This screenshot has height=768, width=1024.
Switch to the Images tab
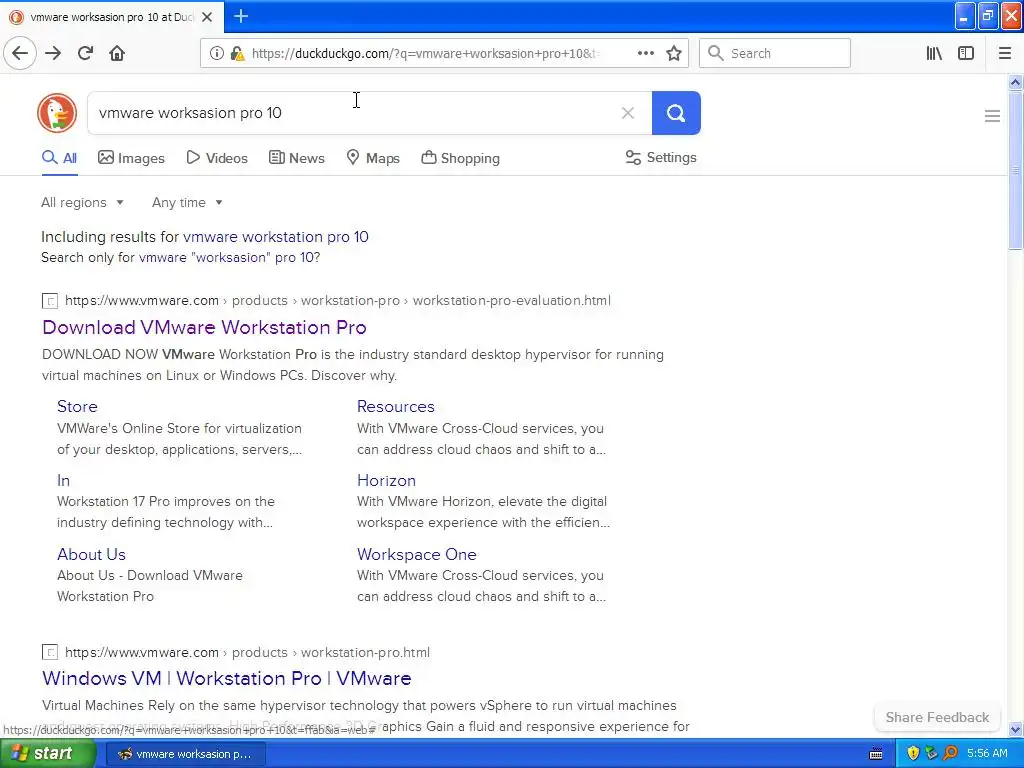tap(131, 158)
